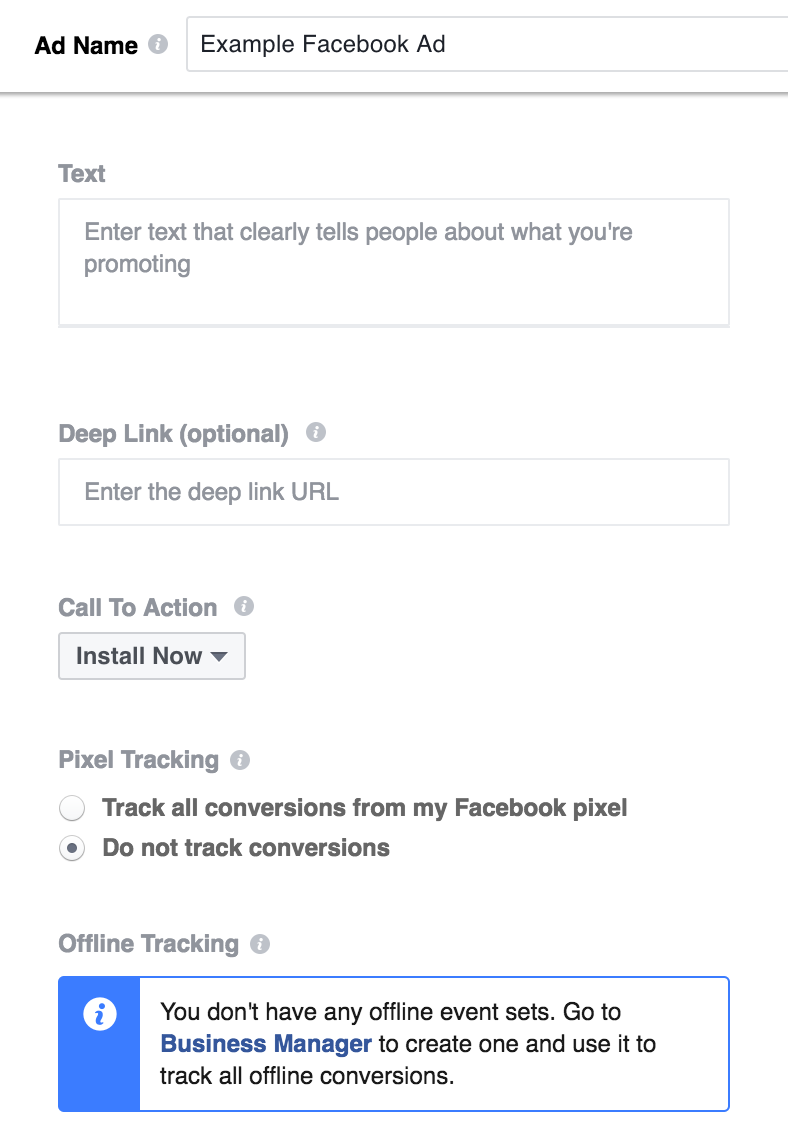This screenshot has height=1122, width=788.
Task: Click the Deep Link (optional) label
Action: [x=174, y=434]
